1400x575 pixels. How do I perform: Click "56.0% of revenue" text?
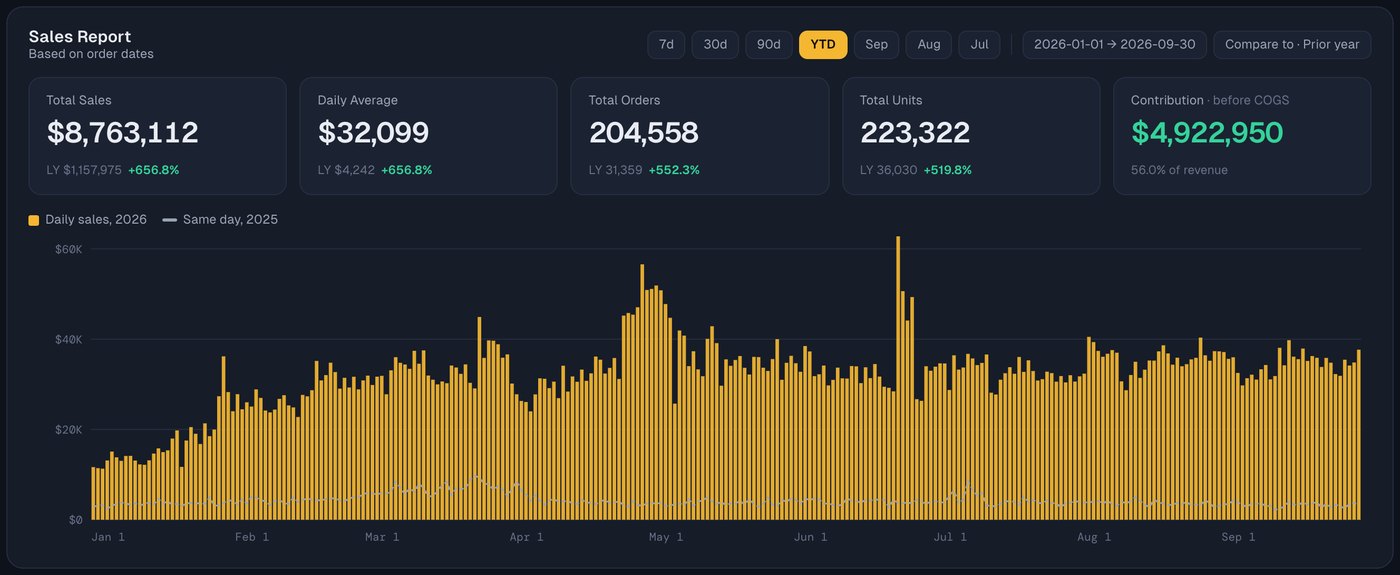[1179, 170]
